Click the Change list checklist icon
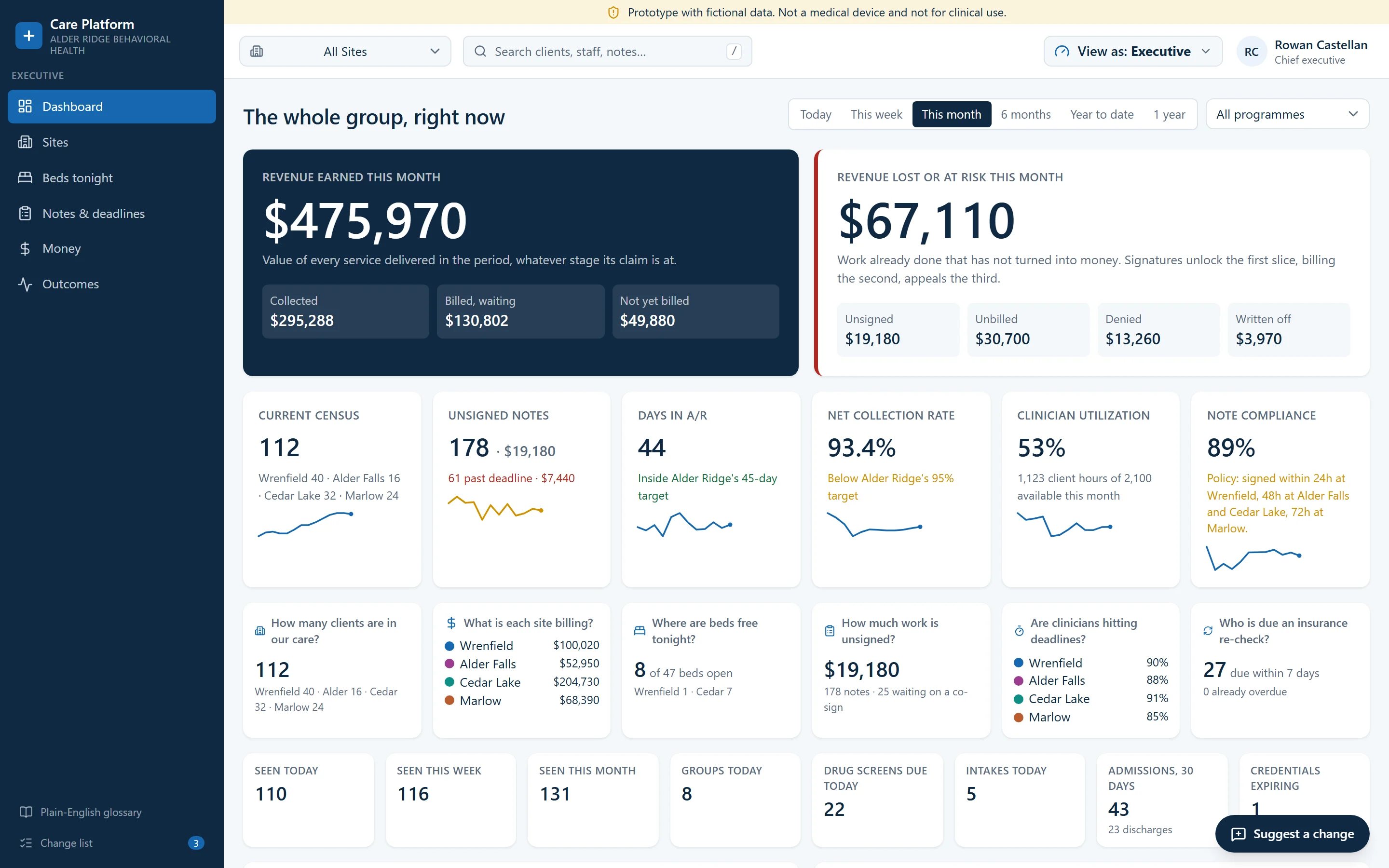The image size is (1389, 868). pos(26,843)
